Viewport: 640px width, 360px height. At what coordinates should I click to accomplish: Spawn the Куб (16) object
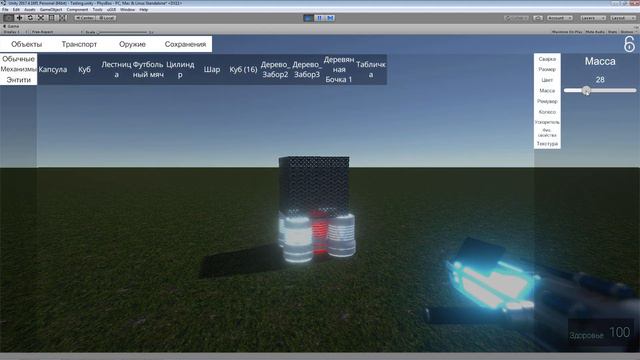(243, 69)
